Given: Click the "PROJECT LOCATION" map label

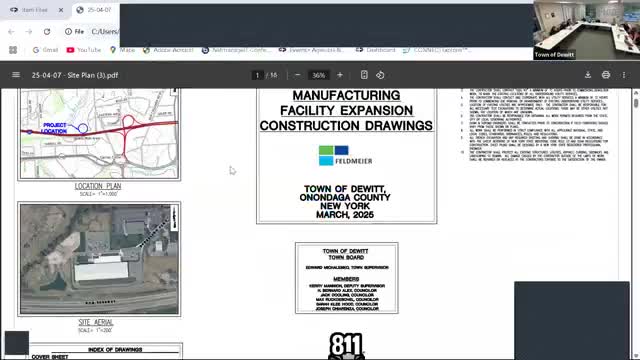Looking at the screenshot, I should (x=55, y=128).
